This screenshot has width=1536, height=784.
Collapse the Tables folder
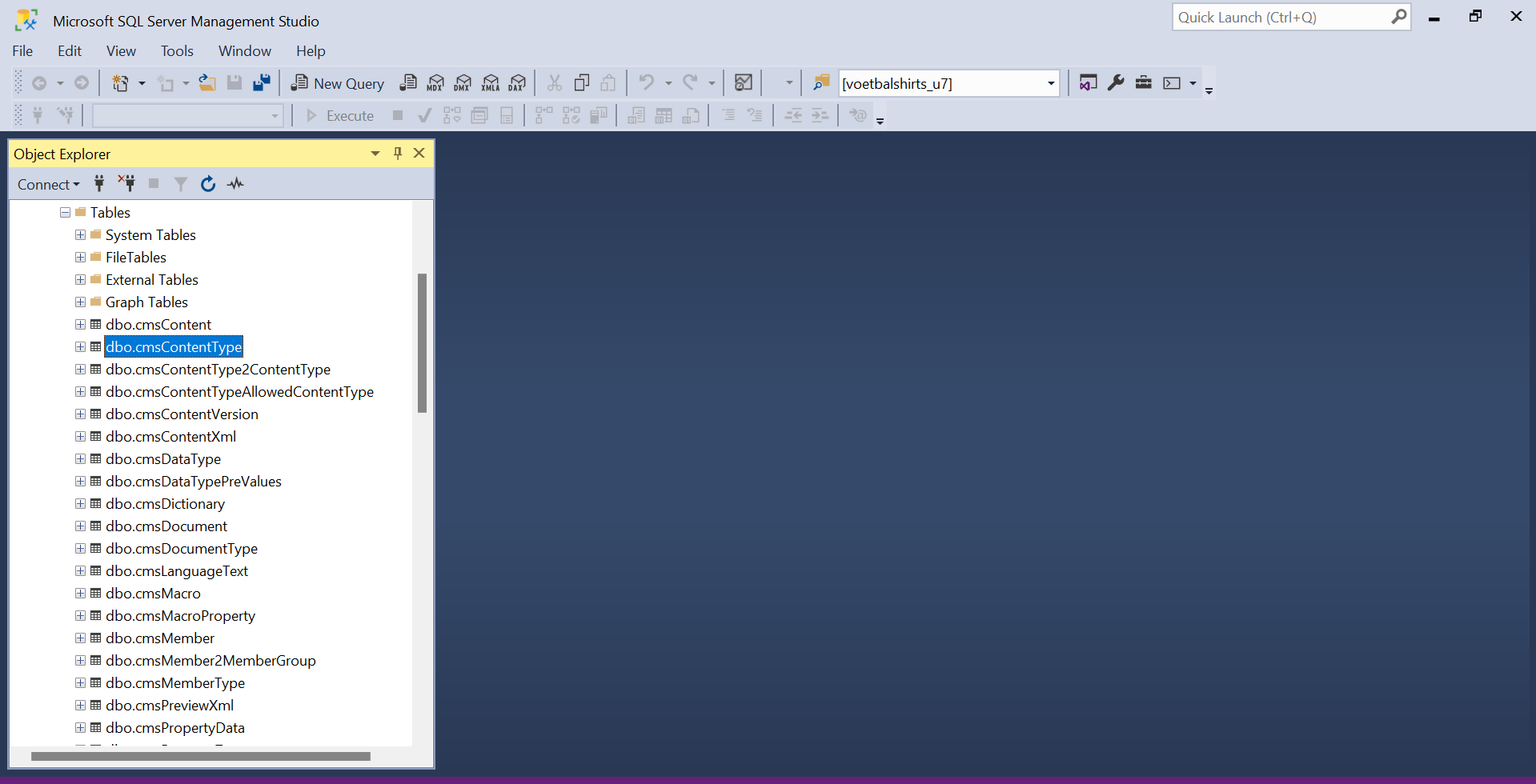click(65, 213)
